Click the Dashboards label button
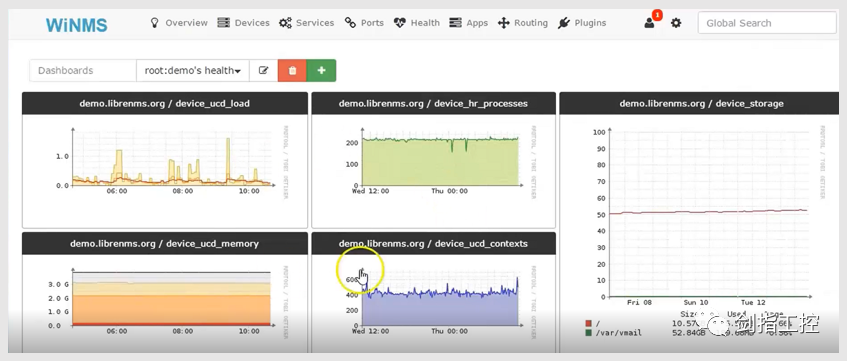The width and height of the screenshot is (847, 361). [x=83, y=71]
